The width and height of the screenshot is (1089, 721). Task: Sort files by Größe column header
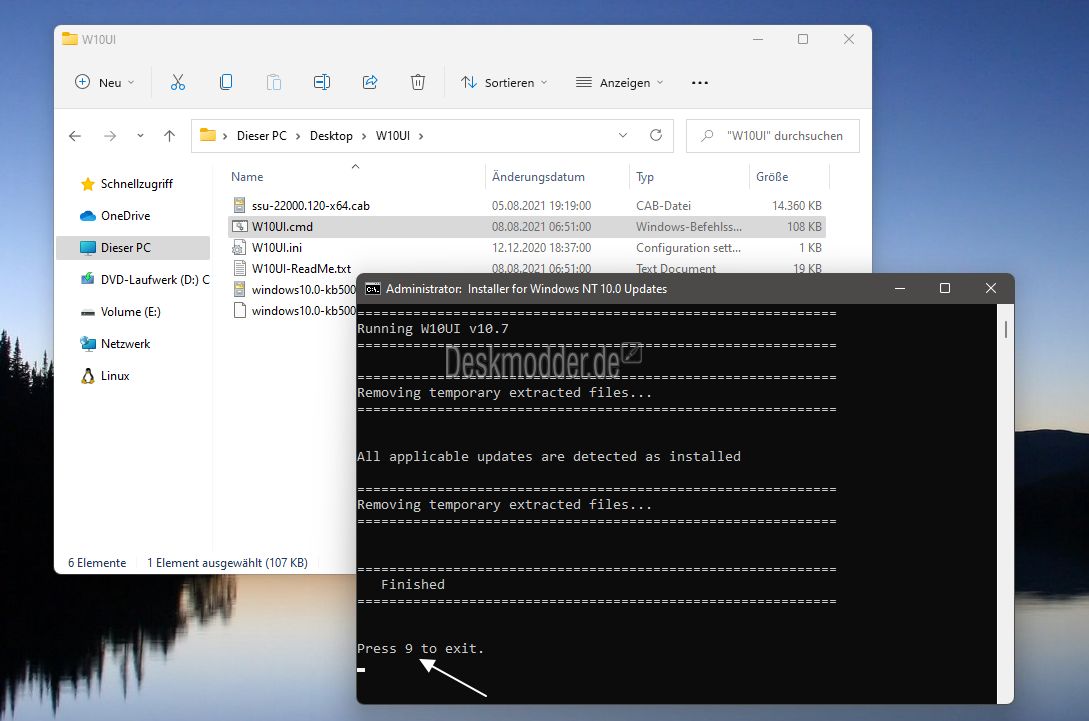pyautogui.click(x=772, y=177)
